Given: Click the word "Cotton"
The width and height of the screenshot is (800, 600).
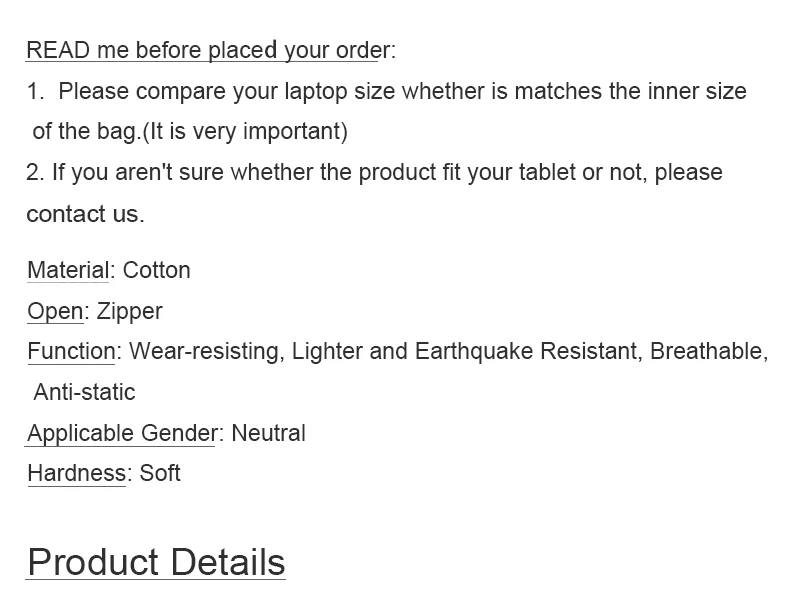Looking at the screenshot, I should click(x=156, y=270).
